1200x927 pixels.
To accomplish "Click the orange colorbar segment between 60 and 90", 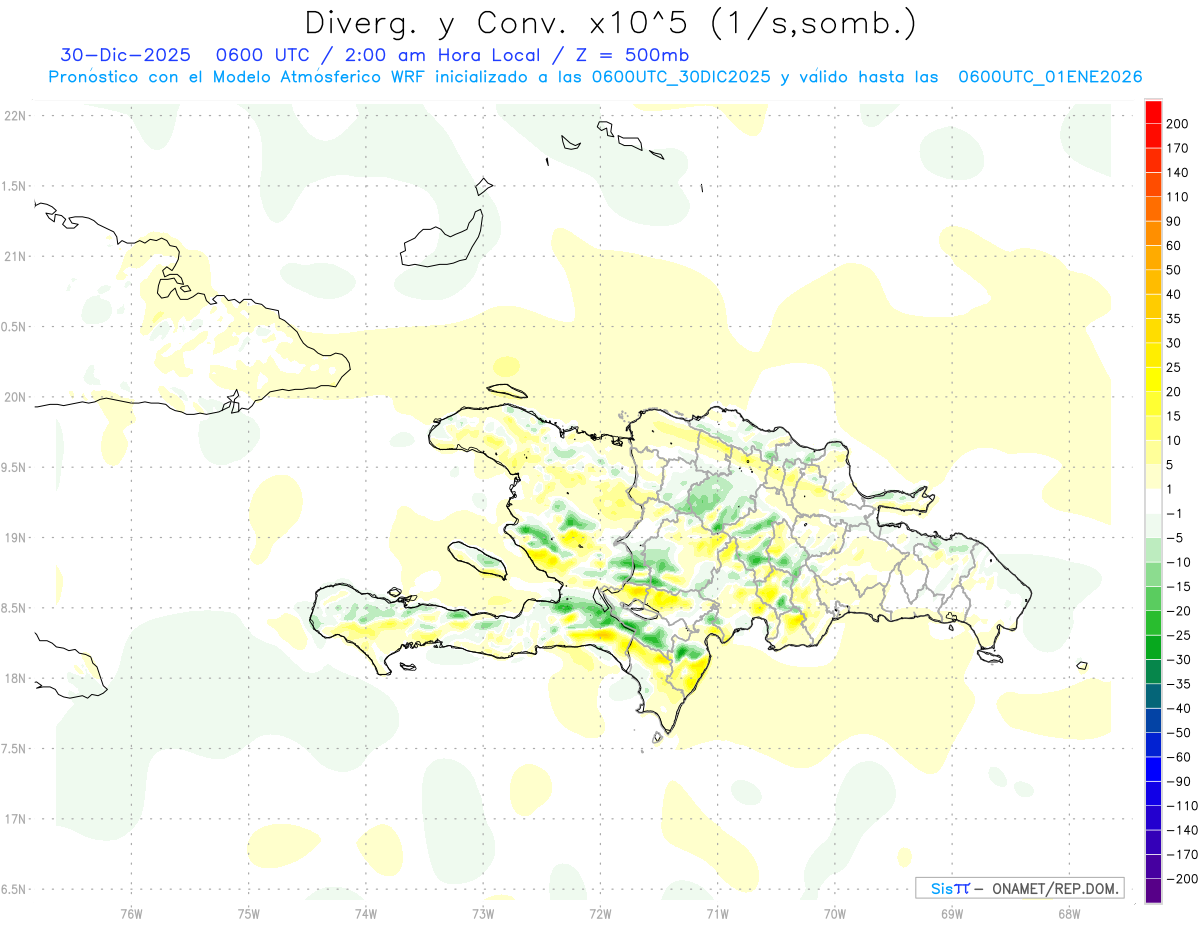I will pos(1153,234).
